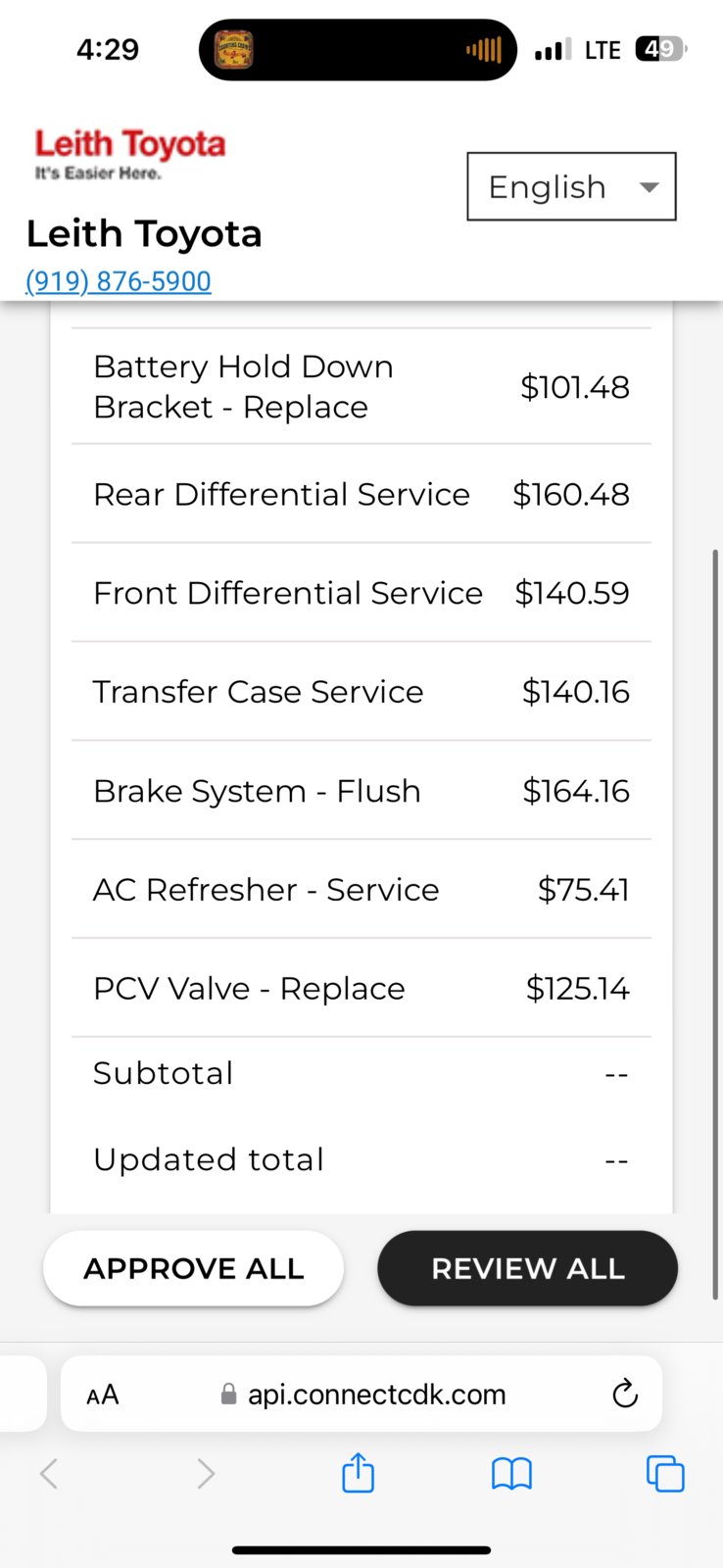This screenshot has width=723, height=1568.
Task: Tap the APPROVE ALL button
Action: click(x=194, y=1268)
